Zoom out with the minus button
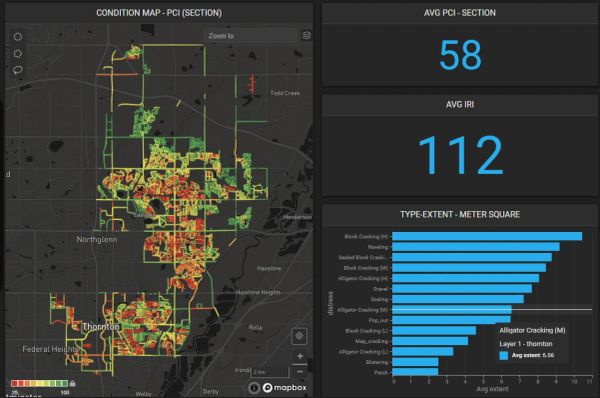The image size is (600, 398). (x=300, y=372)
